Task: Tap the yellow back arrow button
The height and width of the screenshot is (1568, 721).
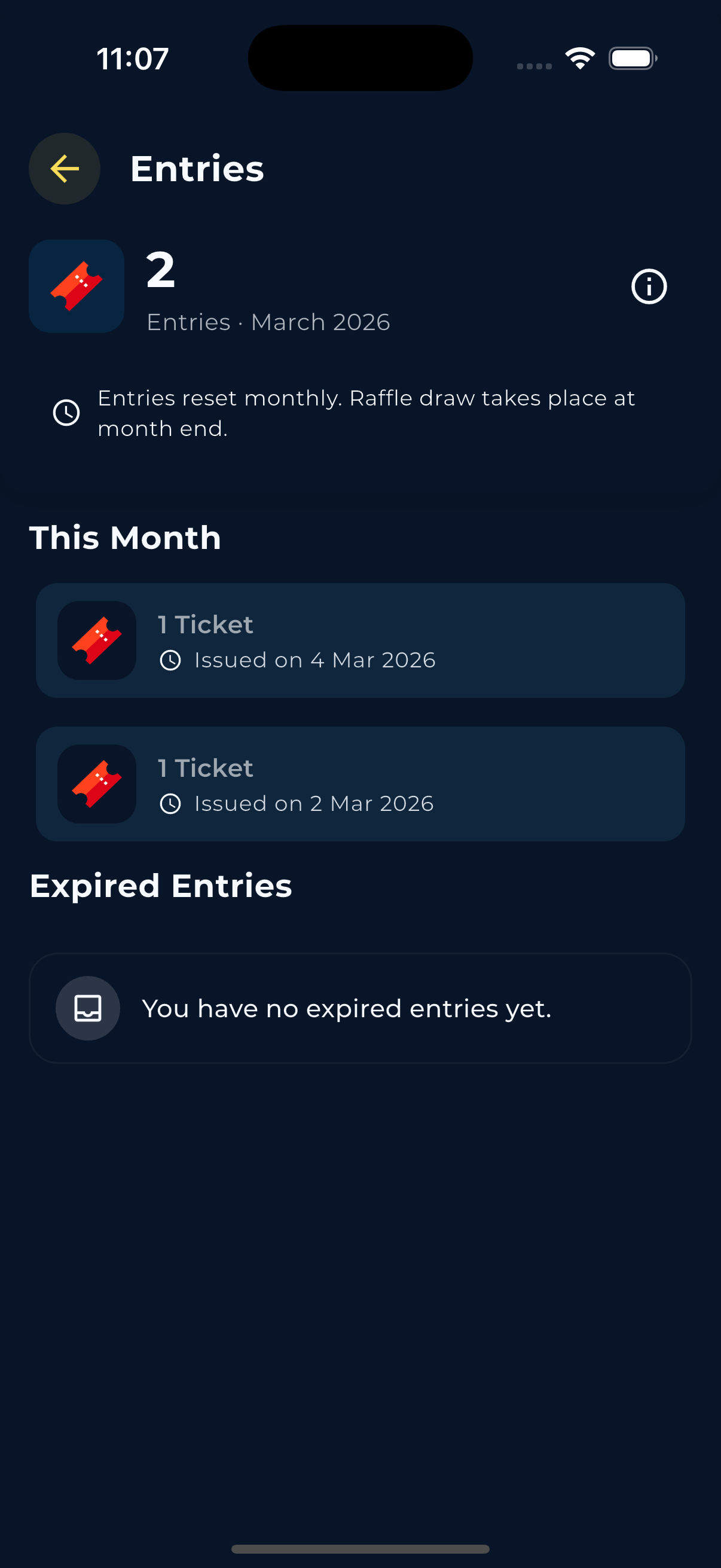Action: click(65, 169)
